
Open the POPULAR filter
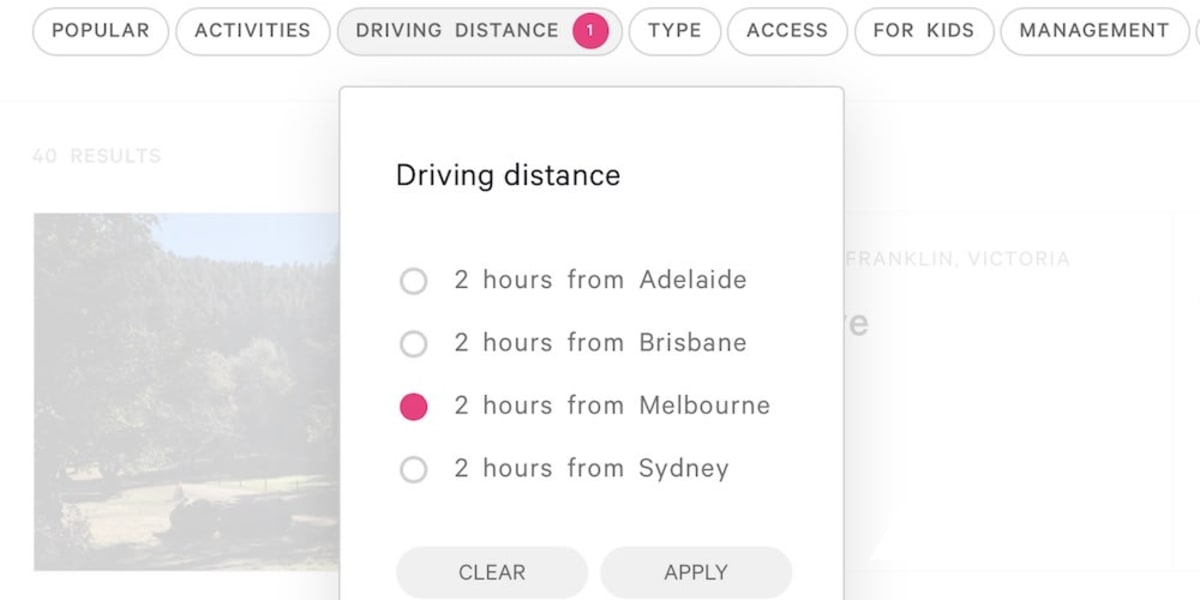[x=100, y=30]
